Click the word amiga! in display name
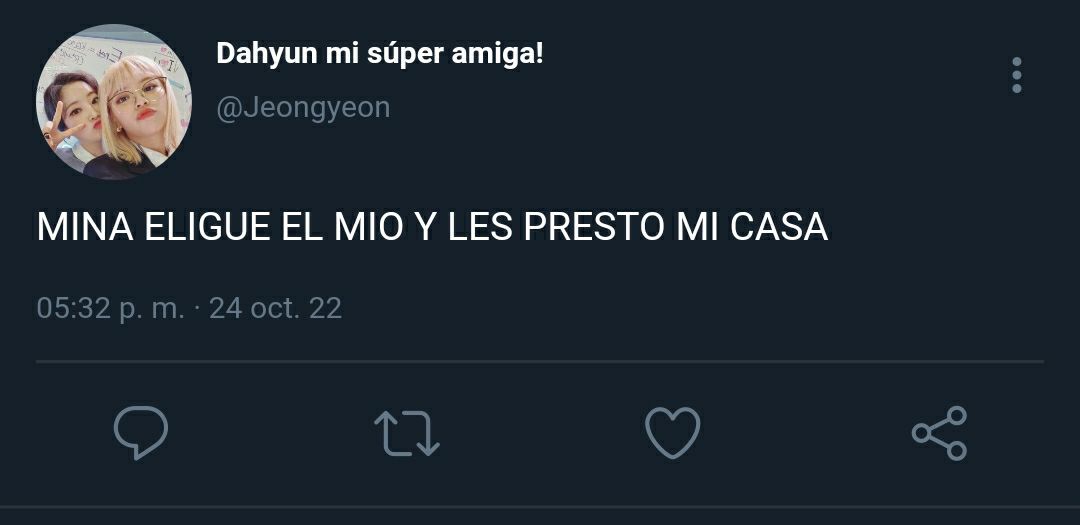Image resolution: width=1080 pixels, height=525 pixels. click(x=497, y=54)
